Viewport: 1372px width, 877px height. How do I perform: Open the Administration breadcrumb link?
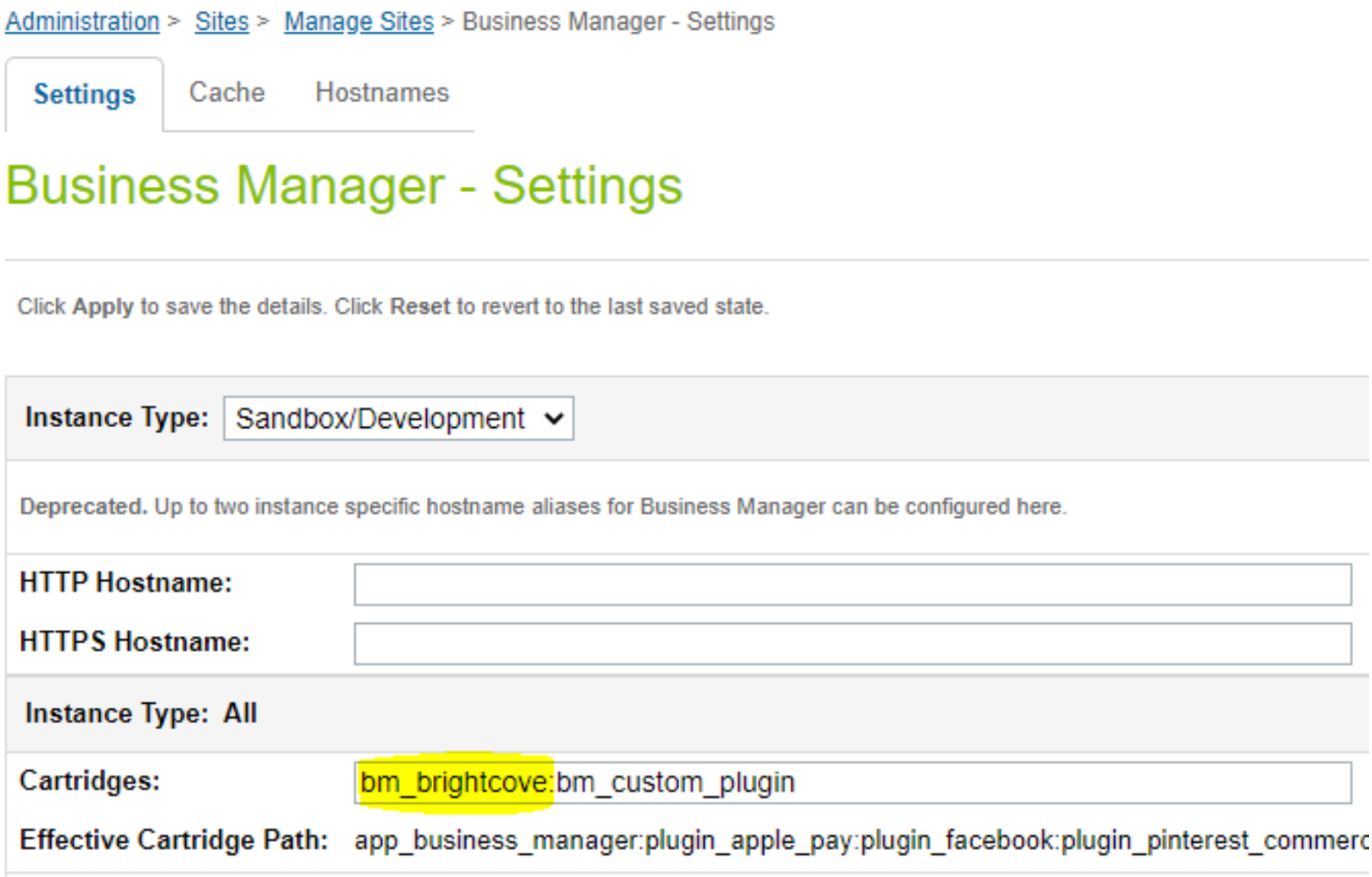tap(82, 22)
